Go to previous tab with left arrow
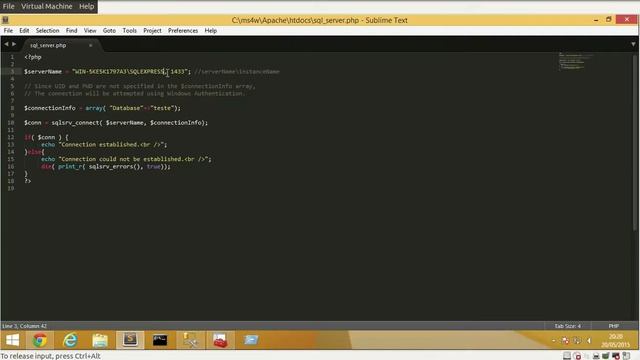This screenshot has width=640, height=360. pos(6,44)
